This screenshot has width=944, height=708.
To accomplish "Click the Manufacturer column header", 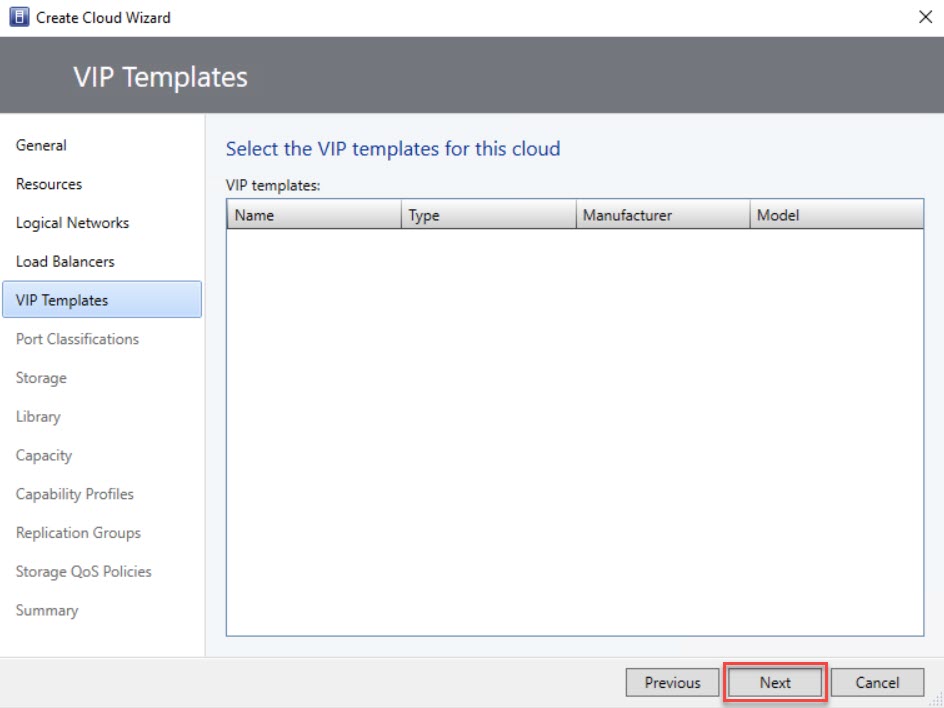I will 661,215.
